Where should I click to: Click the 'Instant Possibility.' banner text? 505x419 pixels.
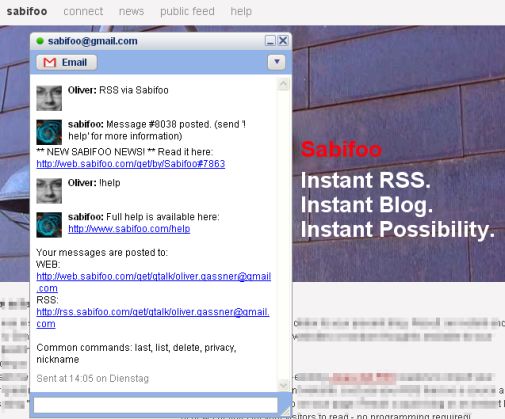(398, 229)
